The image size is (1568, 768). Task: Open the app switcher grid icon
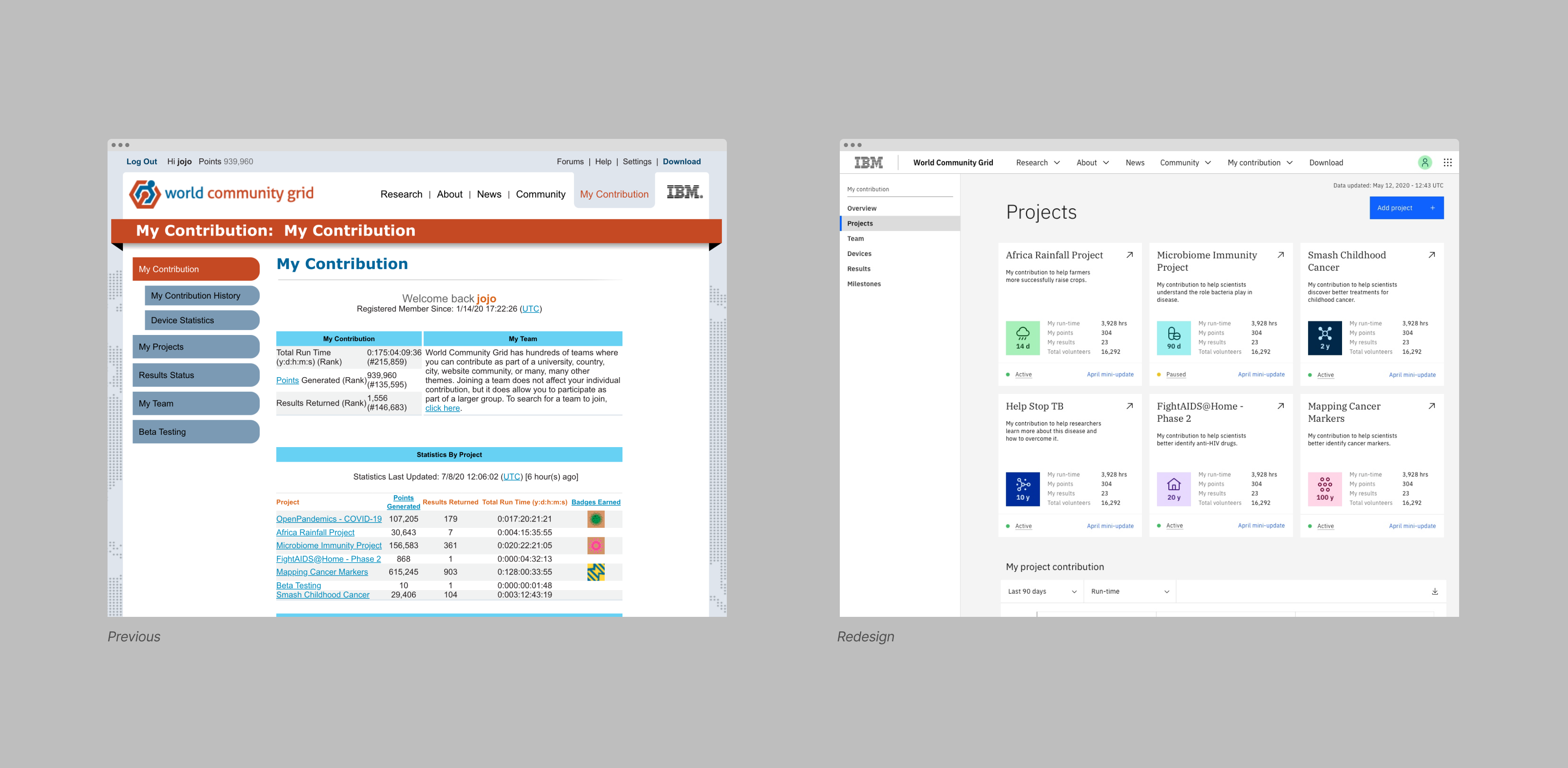1447,162
